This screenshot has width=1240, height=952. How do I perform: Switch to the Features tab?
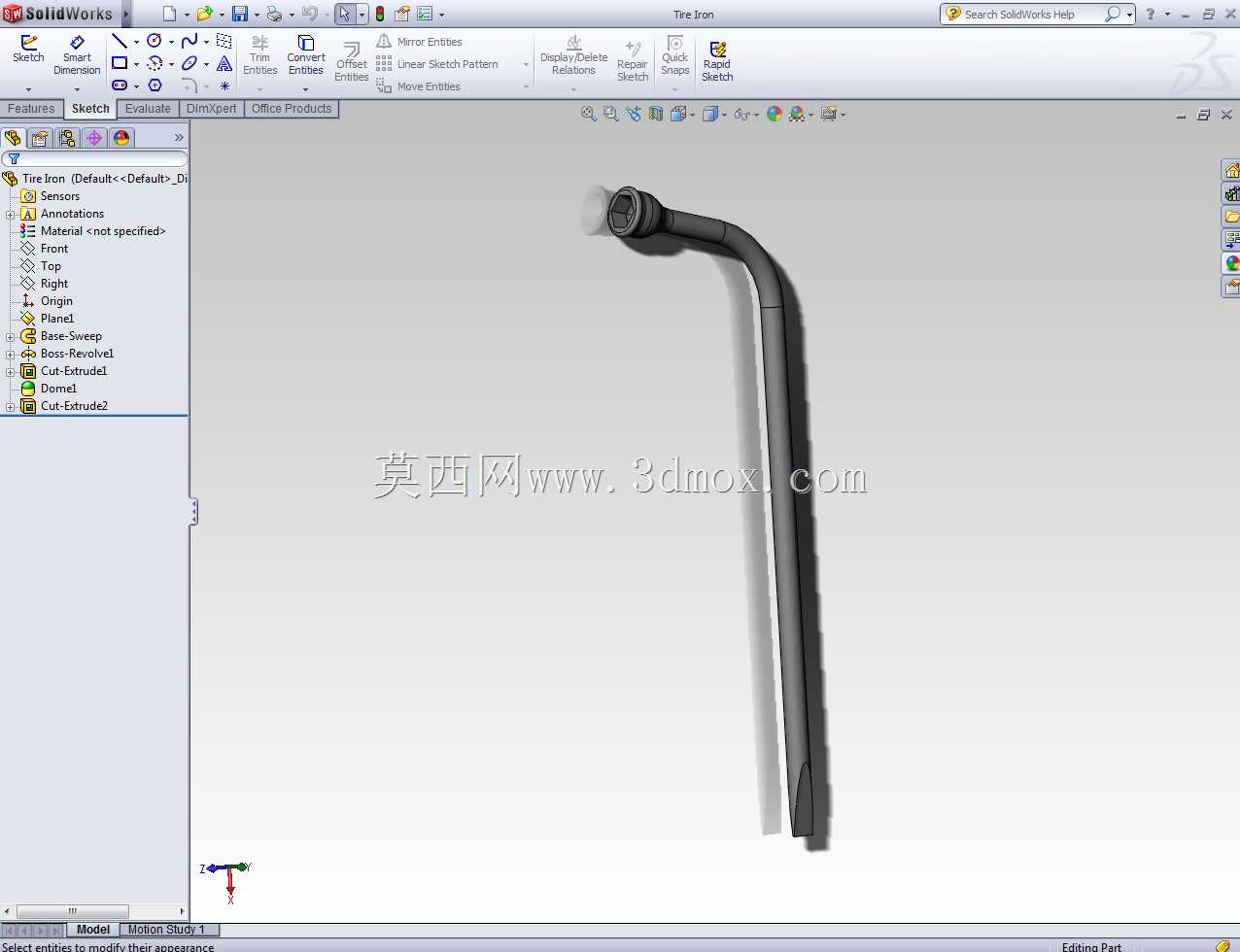pyautogui.click(x=31, y=109)
